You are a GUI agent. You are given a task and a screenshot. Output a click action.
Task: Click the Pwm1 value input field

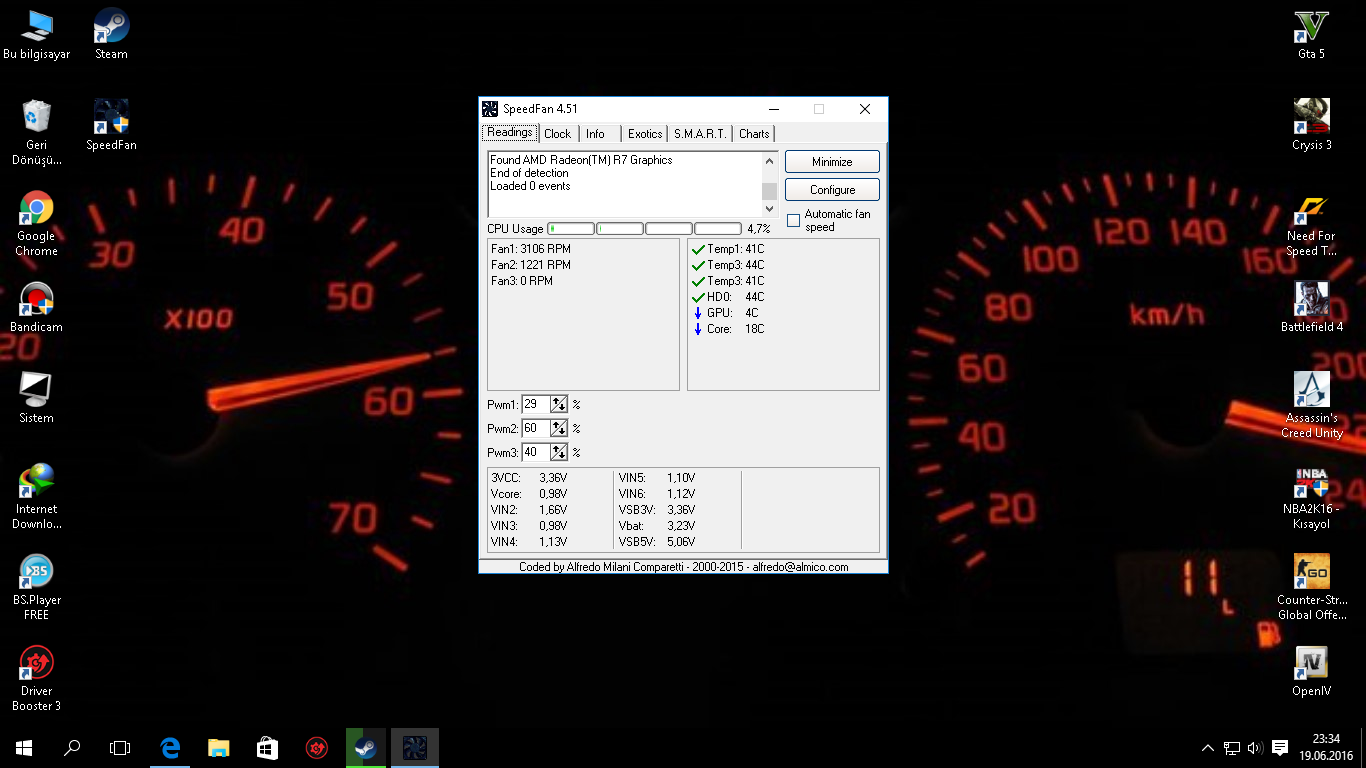click(535, 404)
